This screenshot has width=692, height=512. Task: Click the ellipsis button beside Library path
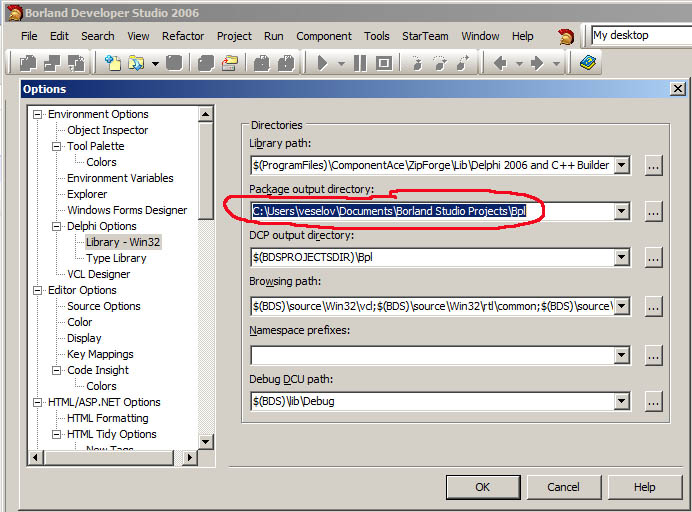click(653, 166)
